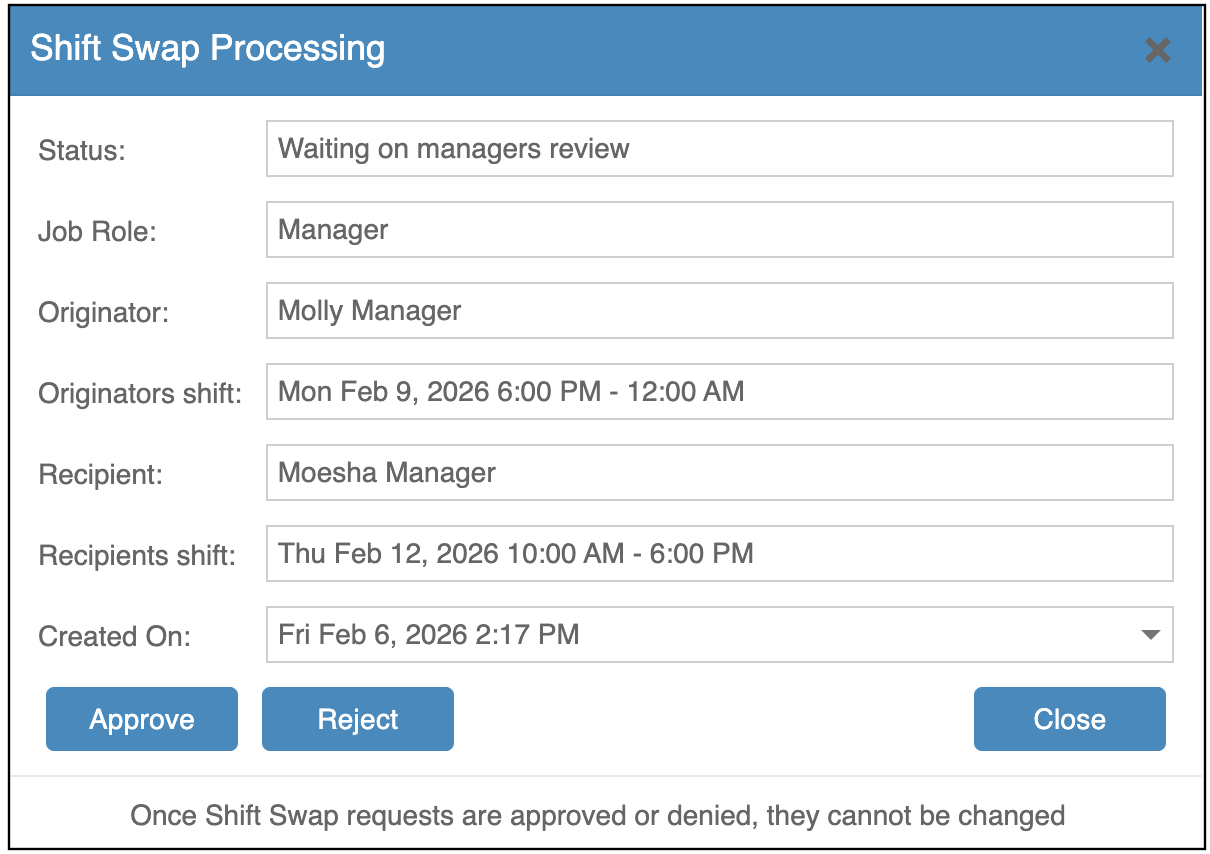Click the "Status:" label

click(x=83, y=151)
